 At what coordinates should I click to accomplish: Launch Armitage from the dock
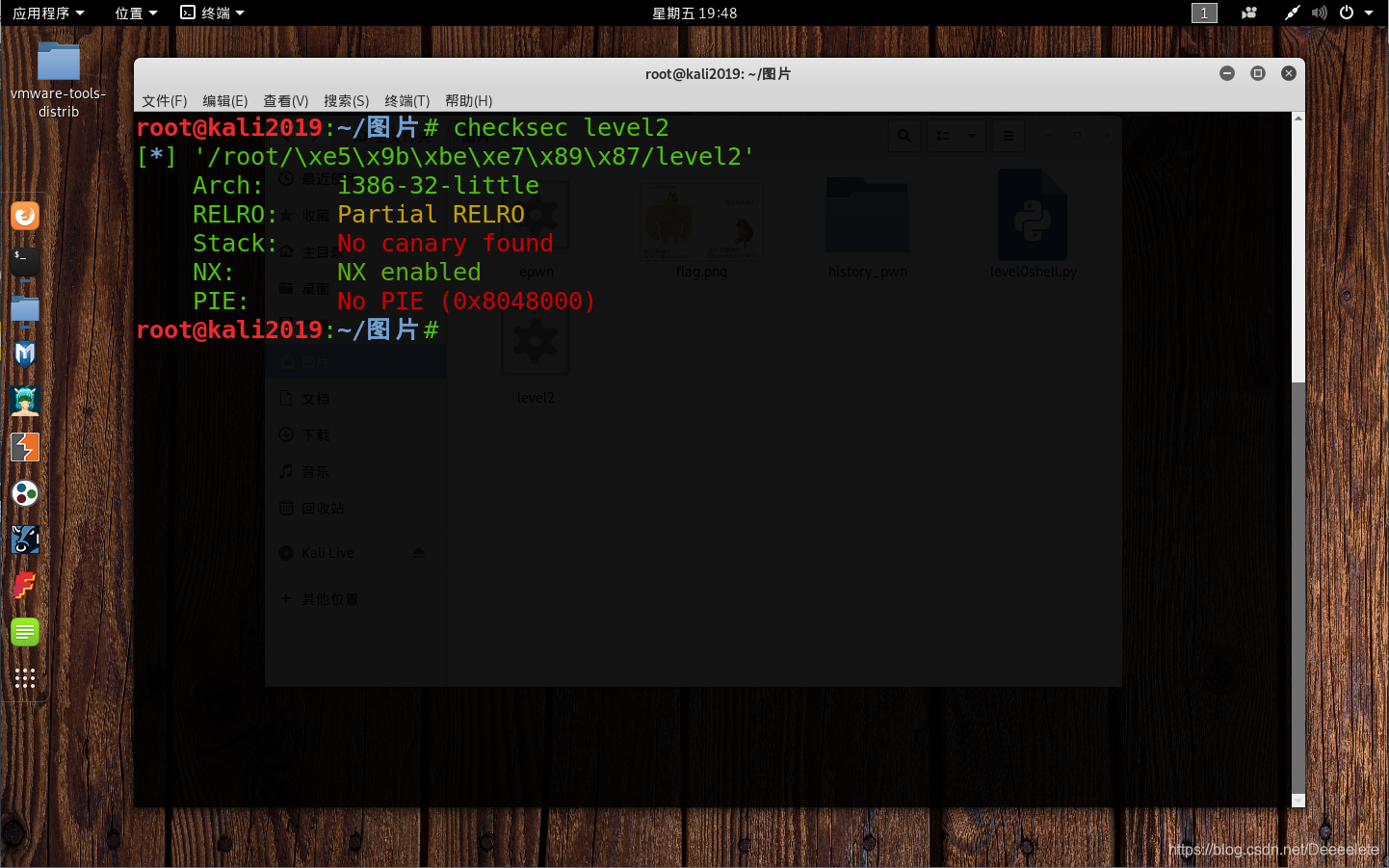(25, 401)
